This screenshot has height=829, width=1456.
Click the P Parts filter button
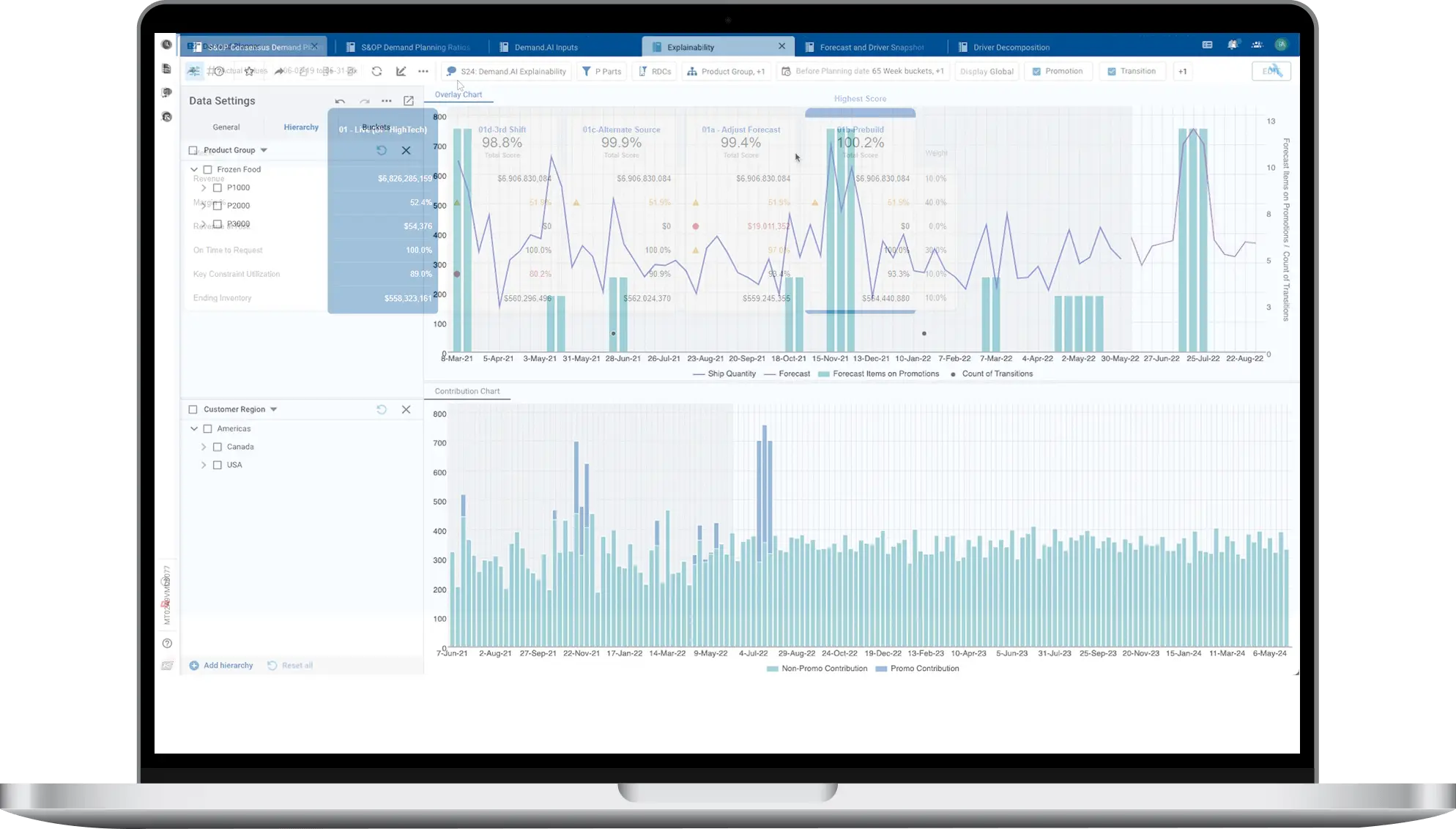coord(602,71)
